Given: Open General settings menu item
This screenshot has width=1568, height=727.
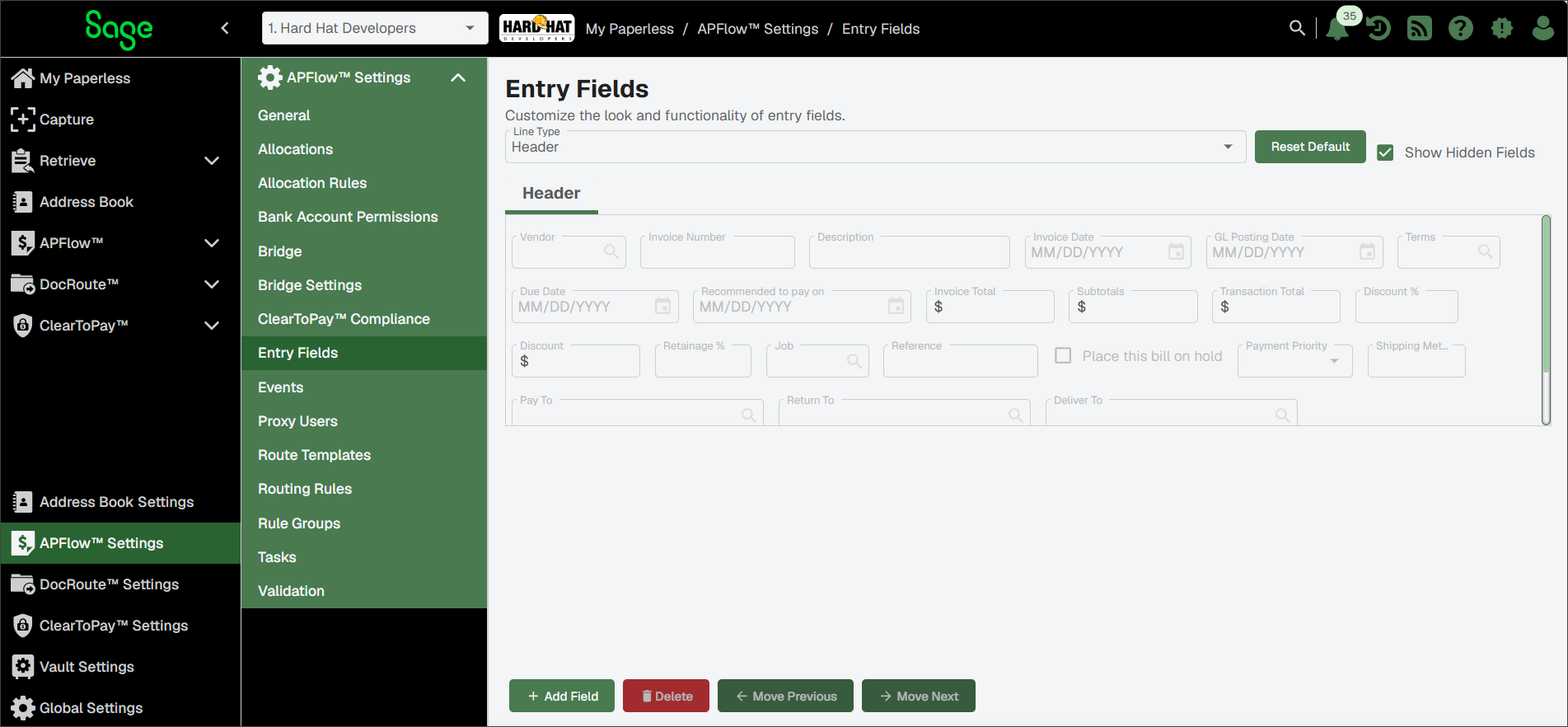Looking at the screenshot, I should (x=364, y=115).
